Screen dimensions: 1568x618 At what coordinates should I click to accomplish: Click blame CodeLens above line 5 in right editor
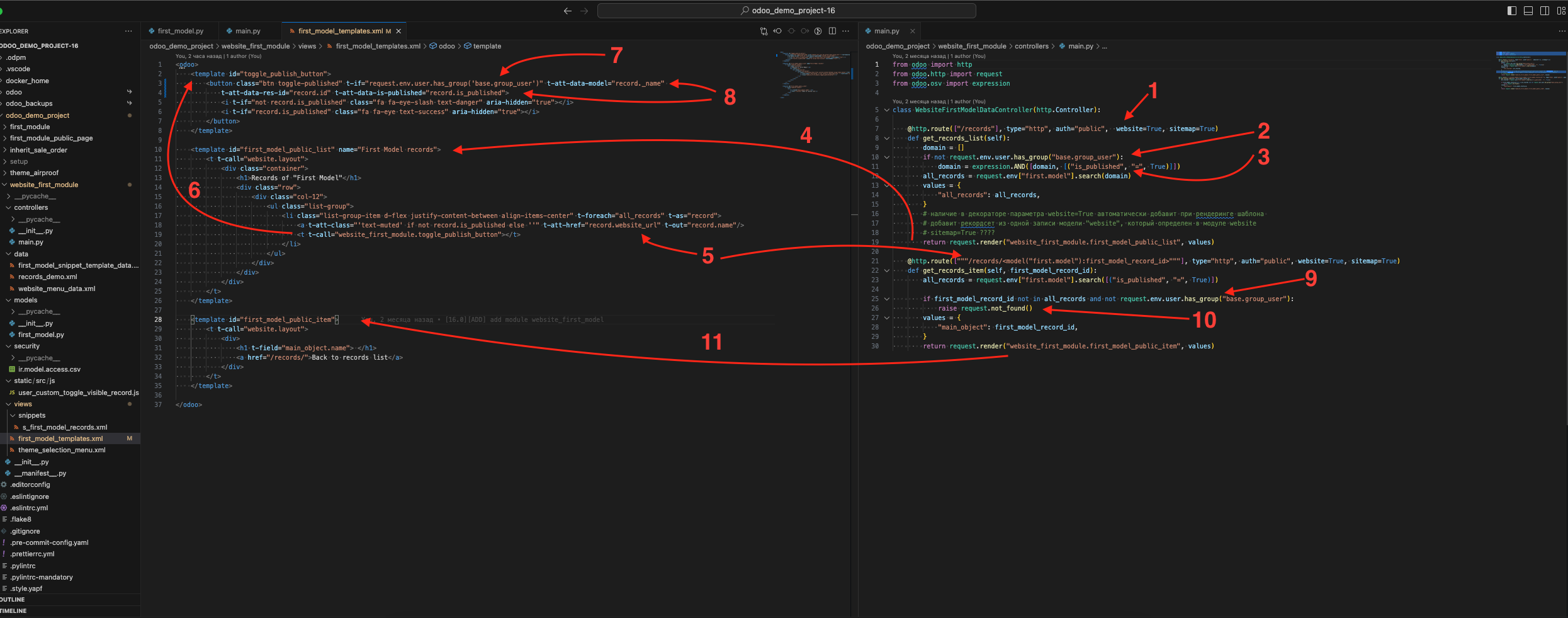pyautogui.click(x=939, y=101)
